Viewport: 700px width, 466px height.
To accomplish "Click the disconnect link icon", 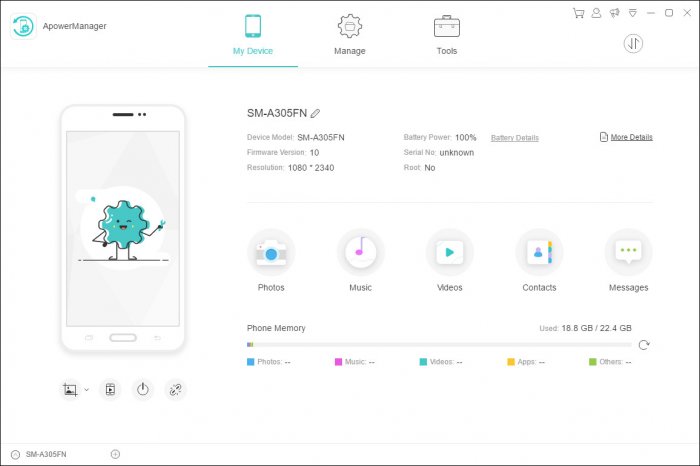I will [x=175, y=390].
